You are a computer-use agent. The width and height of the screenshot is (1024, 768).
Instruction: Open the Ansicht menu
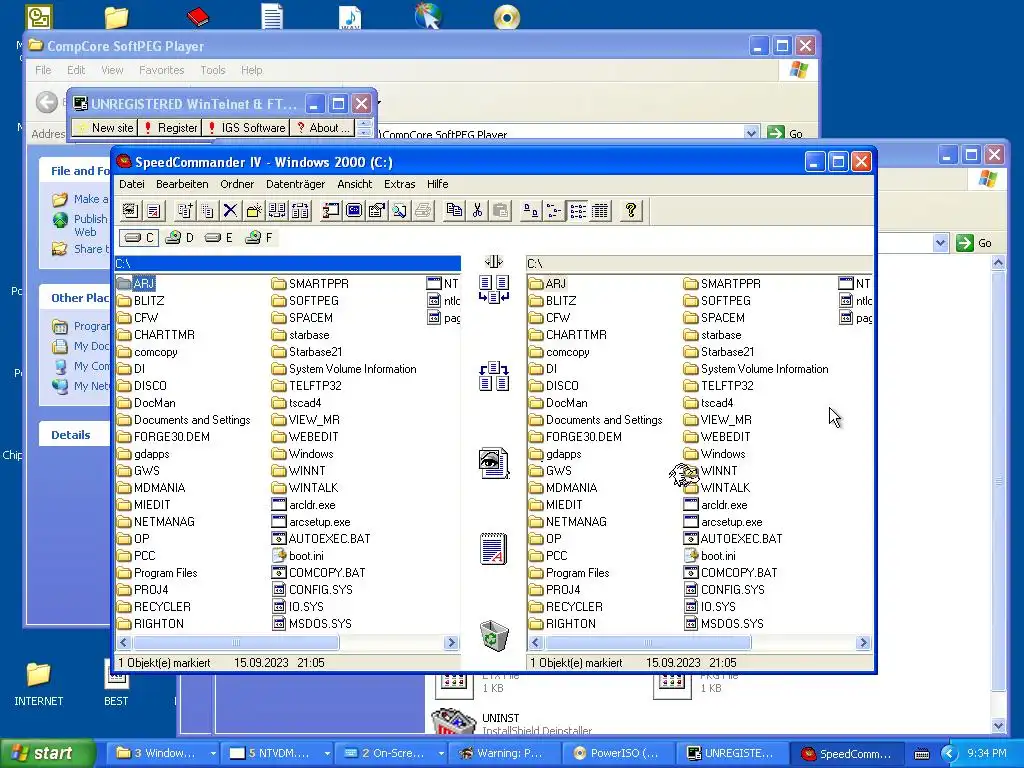coord(355,184)
